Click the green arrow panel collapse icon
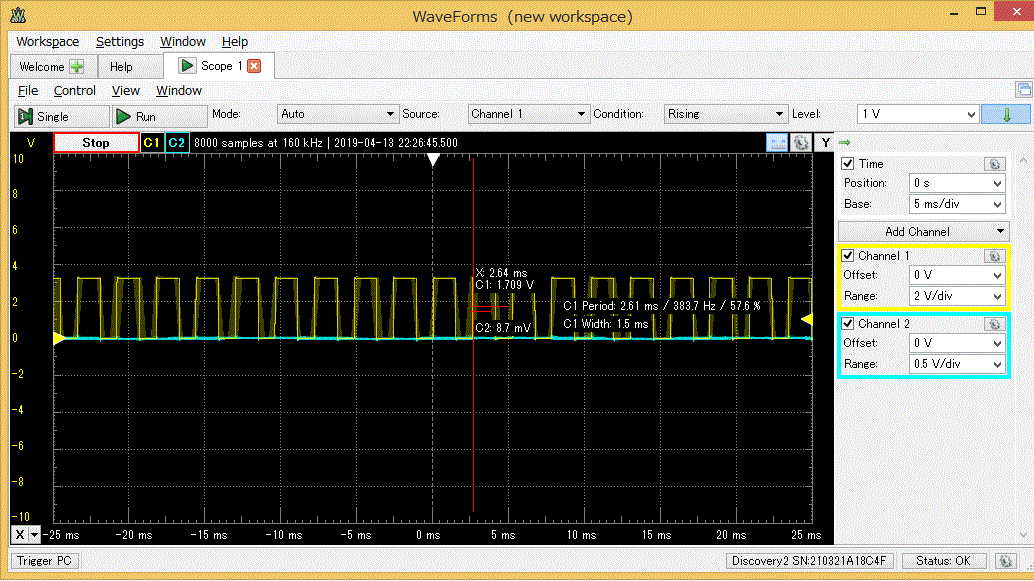 pos(844,142)
